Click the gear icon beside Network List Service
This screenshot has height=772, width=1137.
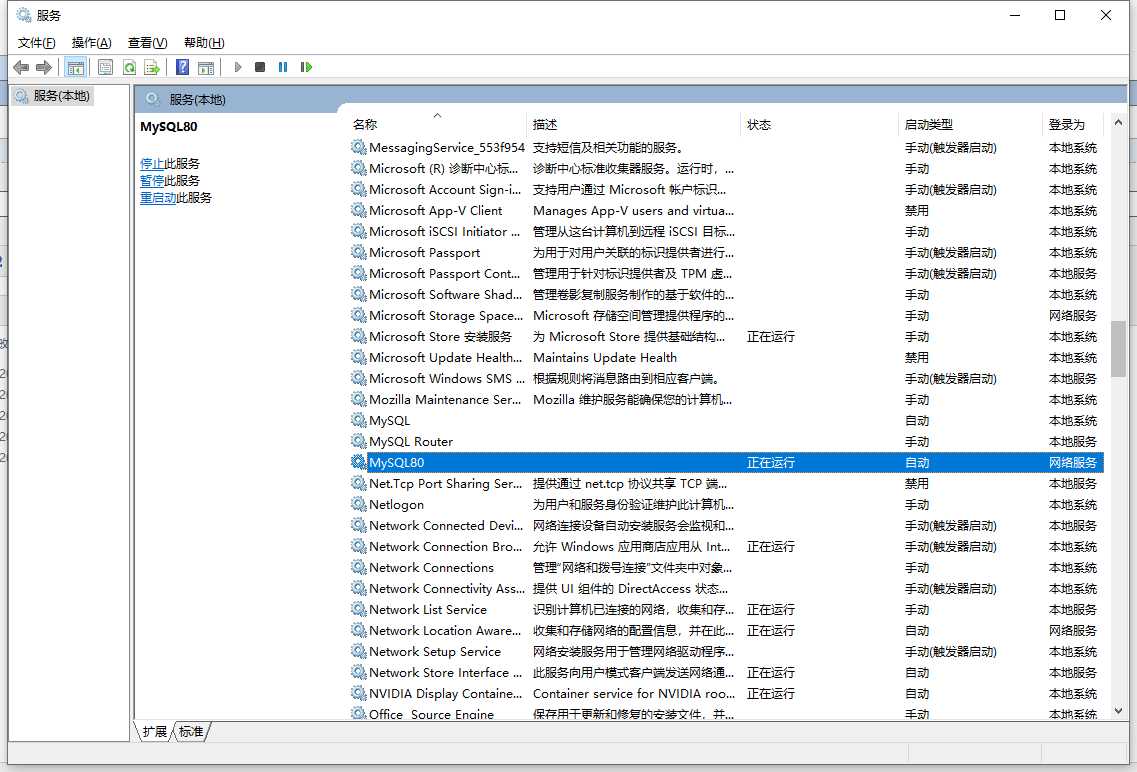(x=358, y=609)
